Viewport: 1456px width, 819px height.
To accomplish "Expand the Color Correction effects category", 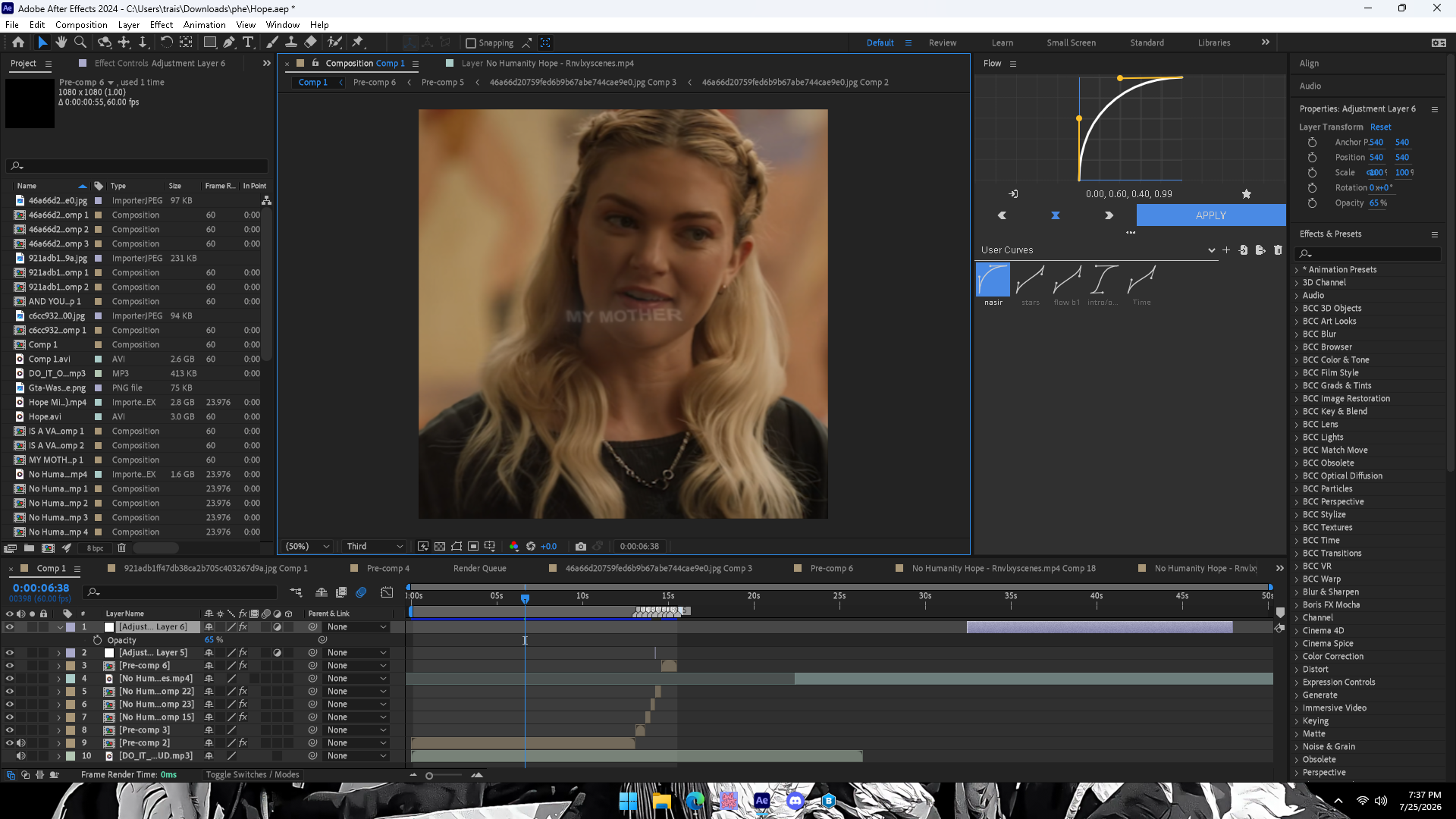I will tap(1297, 657).
